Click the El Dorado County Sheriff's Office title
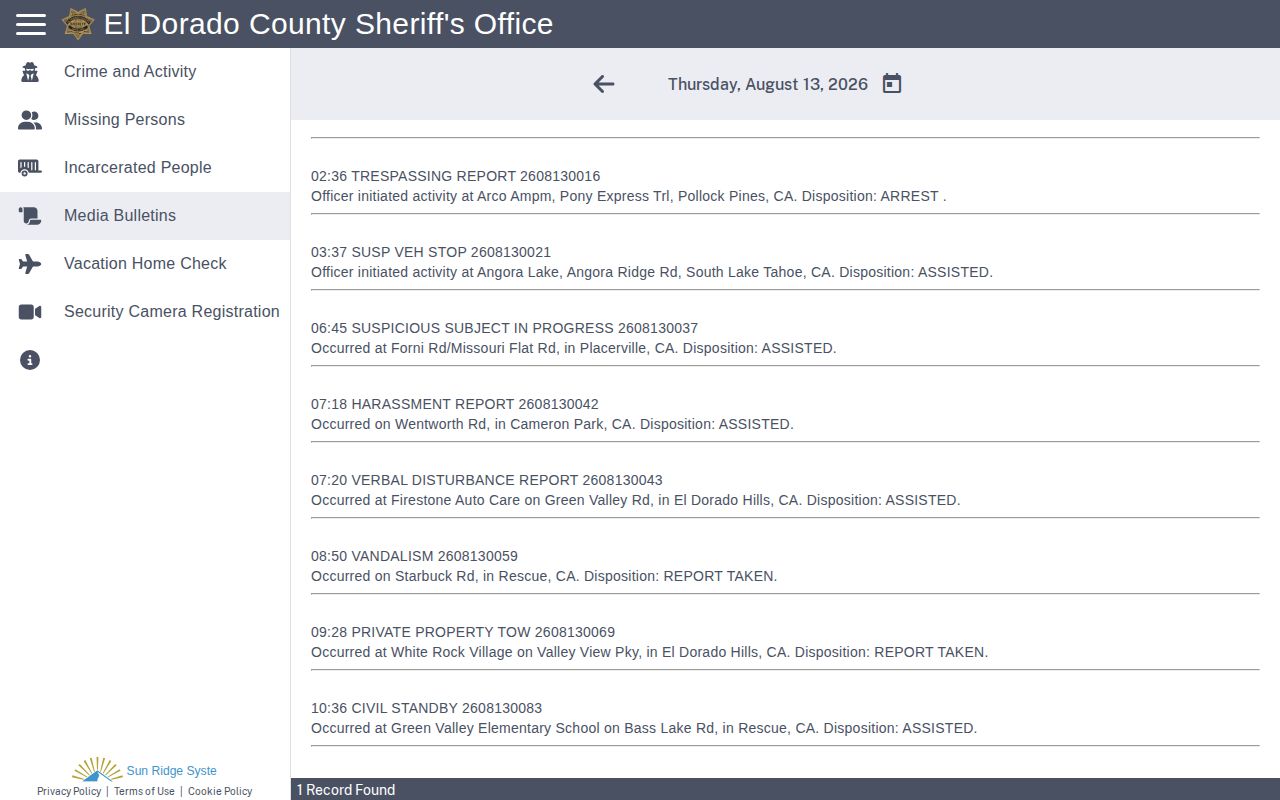Image resolution: width=1280 pixels, height=800 pixels. click(328, 24)
